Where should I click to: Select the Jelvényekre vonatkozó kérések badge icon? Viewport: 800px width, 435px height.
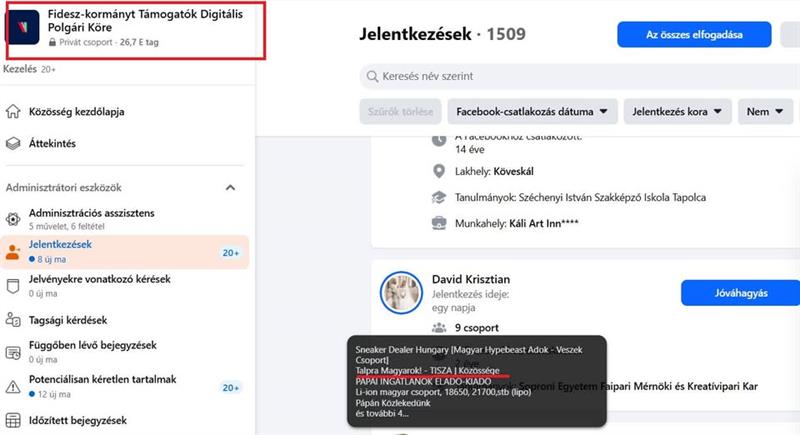(x=13, y=285)
